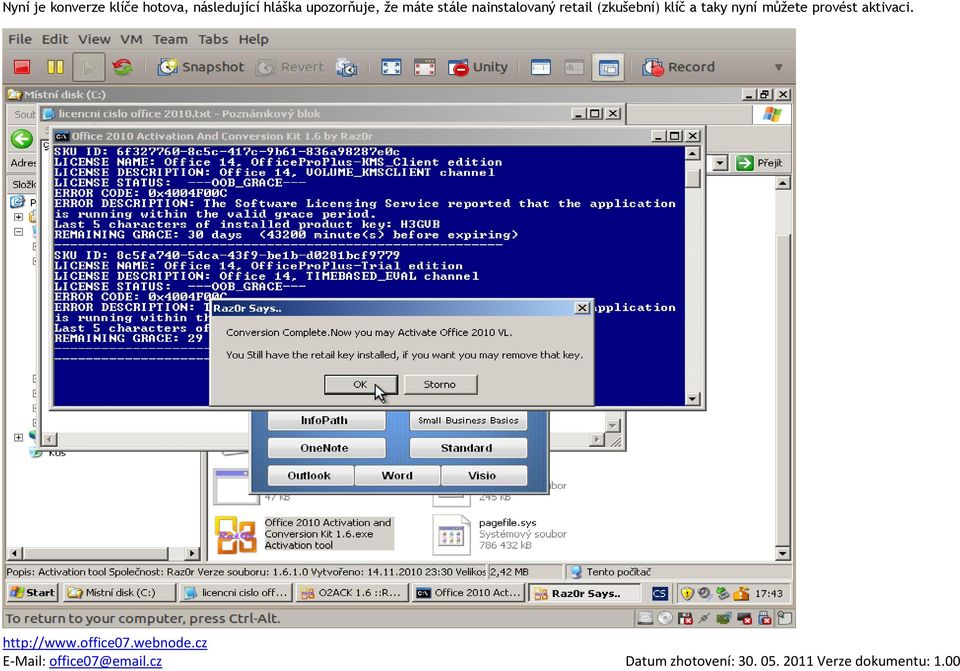This screenshot has height=671, width=960.
Task: Click the folder tree horizontal scrollbar right arrow
Action: click(192, 553)
